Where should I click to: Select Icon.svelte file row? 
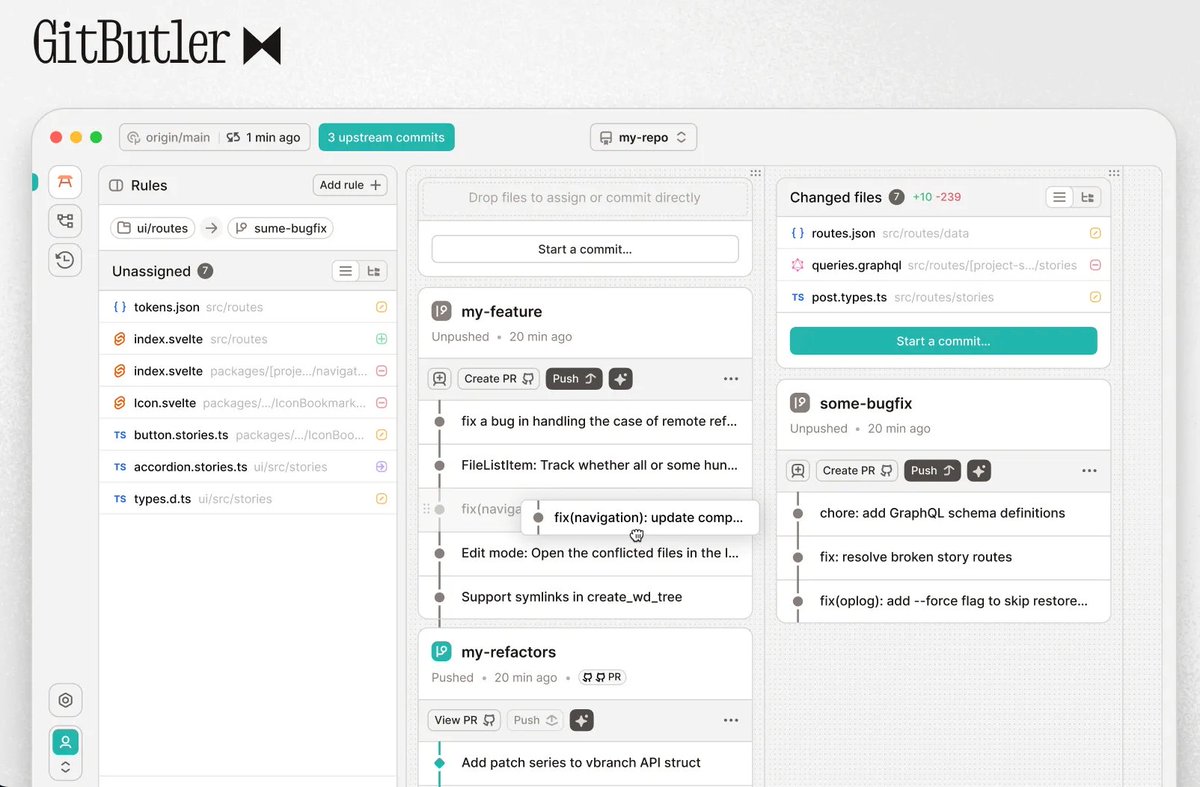248,403
